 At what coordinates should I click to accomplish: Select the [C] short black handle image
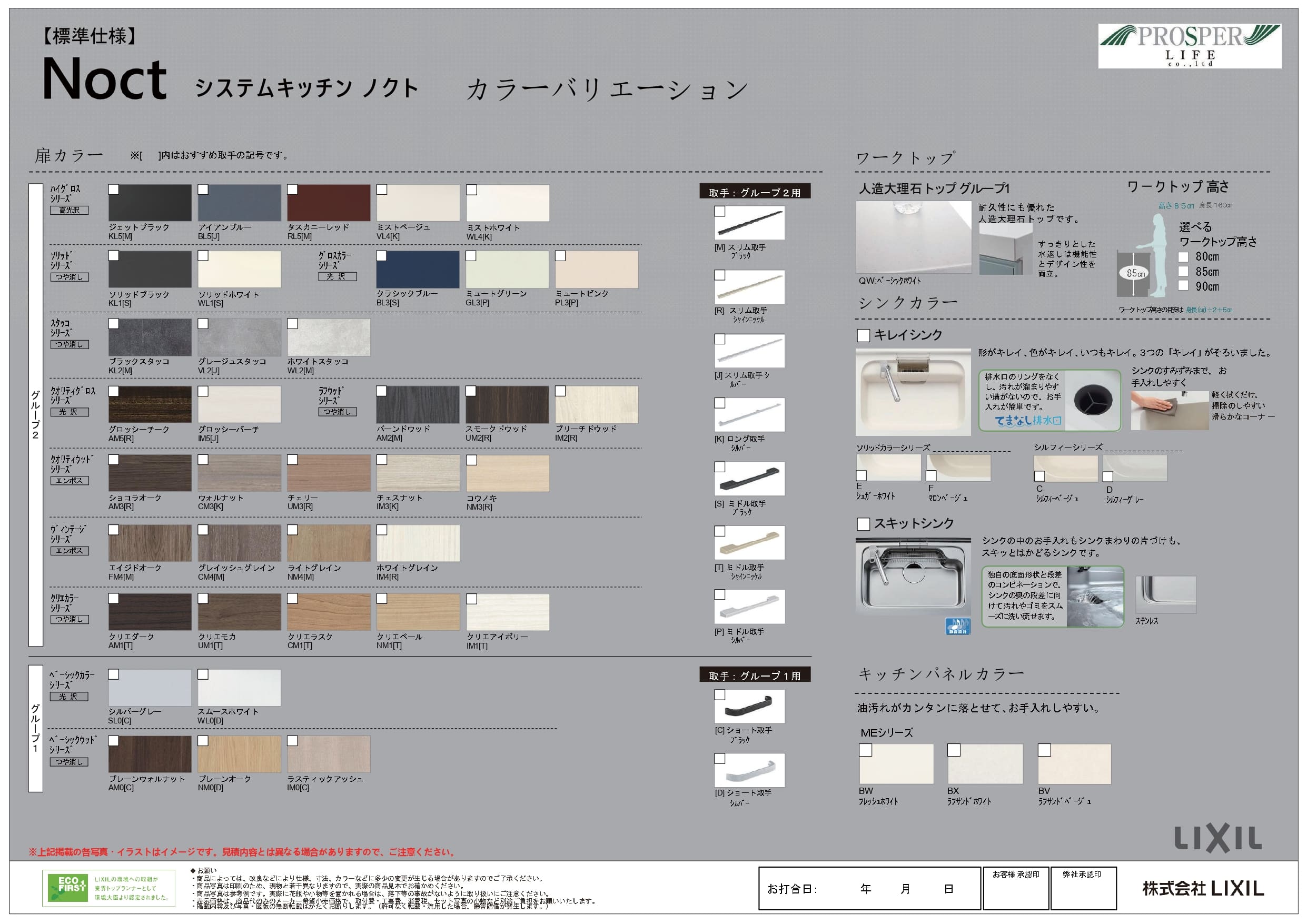tap(749, 707)
